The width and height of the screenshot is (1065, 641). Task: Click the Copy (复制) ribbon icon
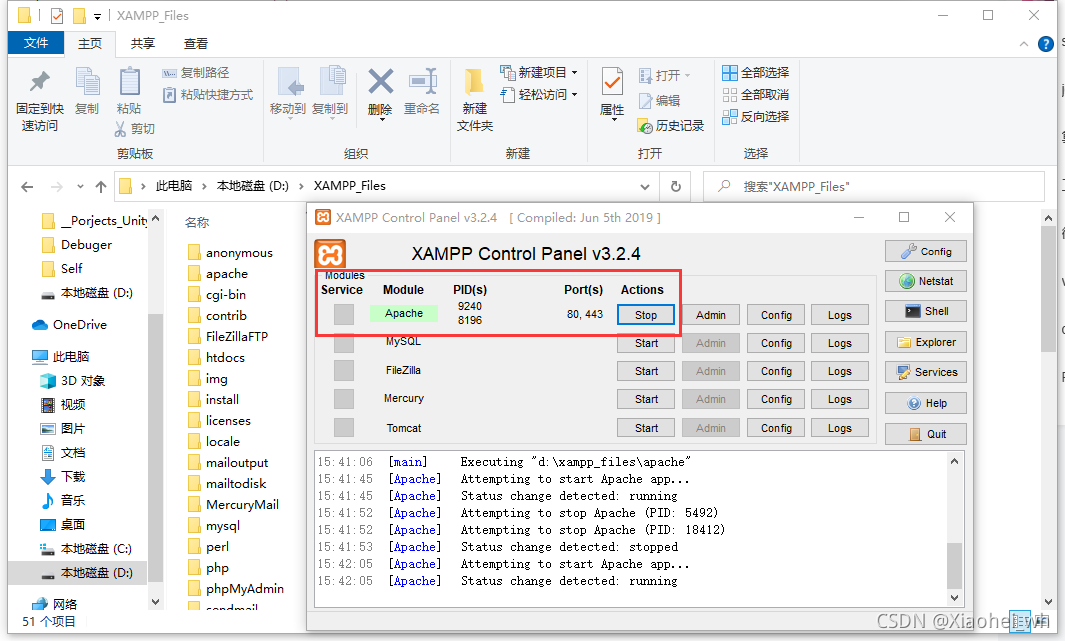87,82
